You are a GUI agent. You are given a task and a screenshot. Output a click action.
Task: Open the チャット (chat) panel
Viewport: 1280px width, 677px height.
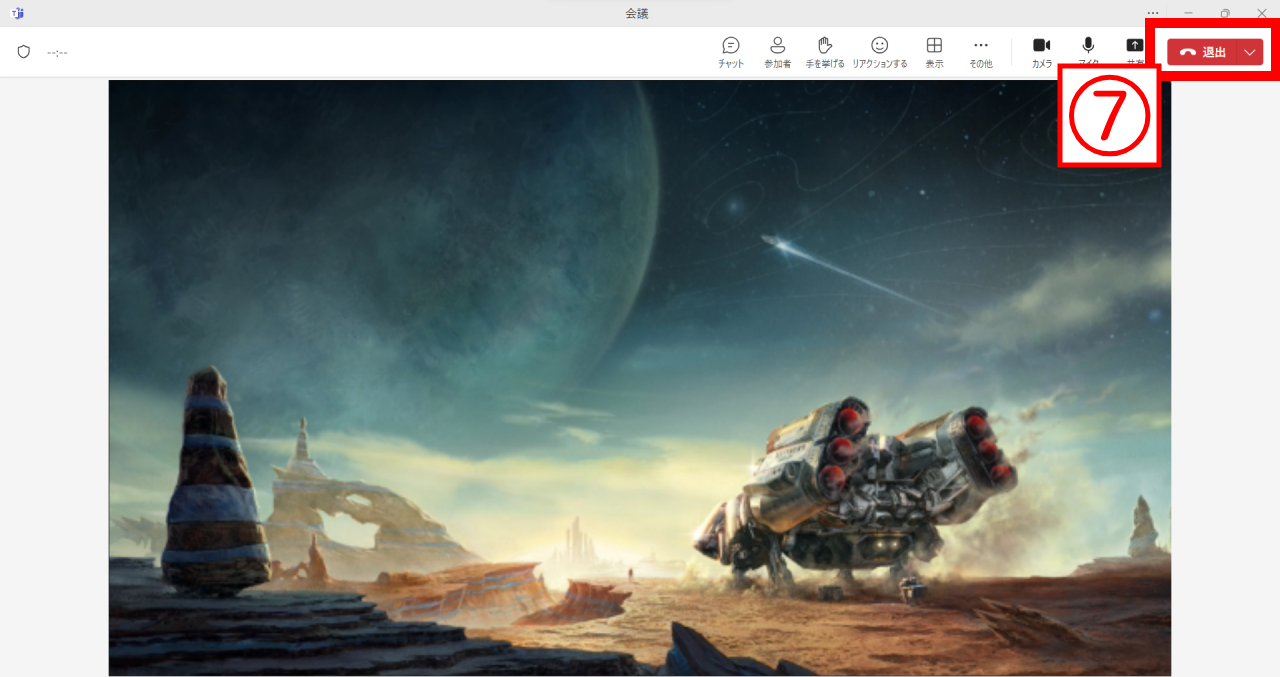(731, 52)
